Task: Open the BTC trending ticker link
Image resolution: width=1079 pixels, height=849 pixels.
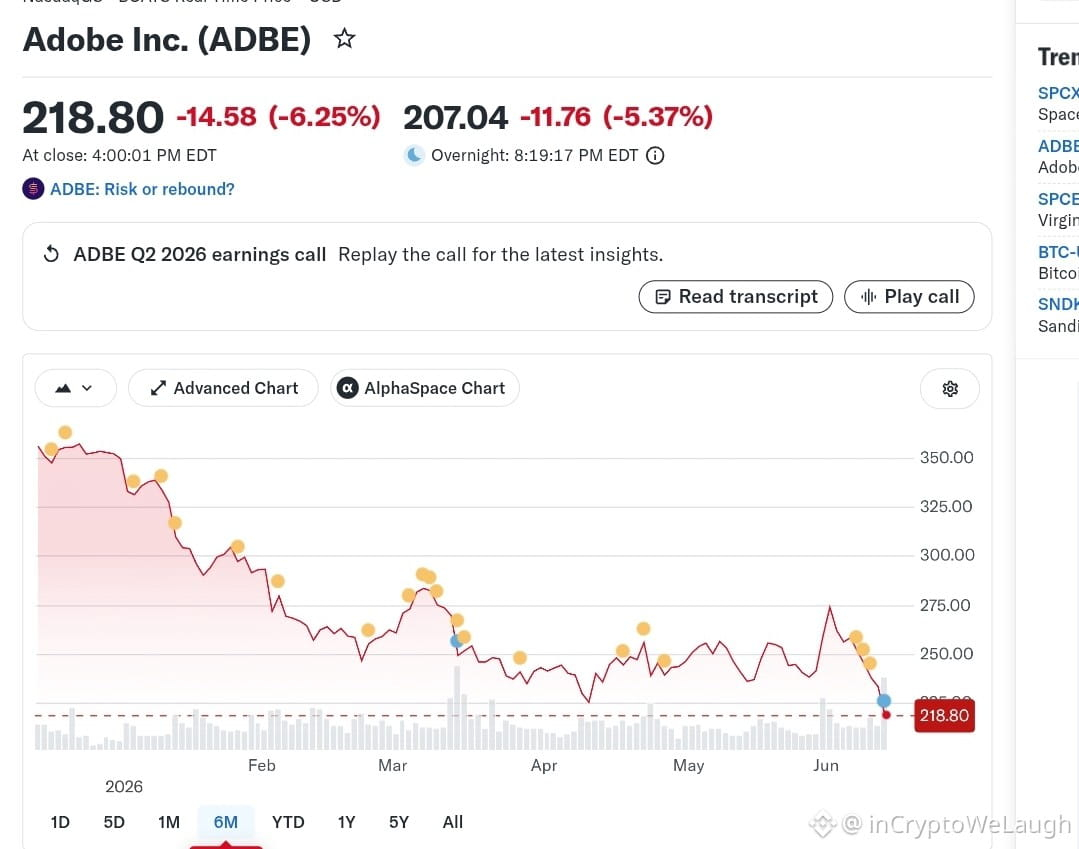Action: click(1058, 252)
